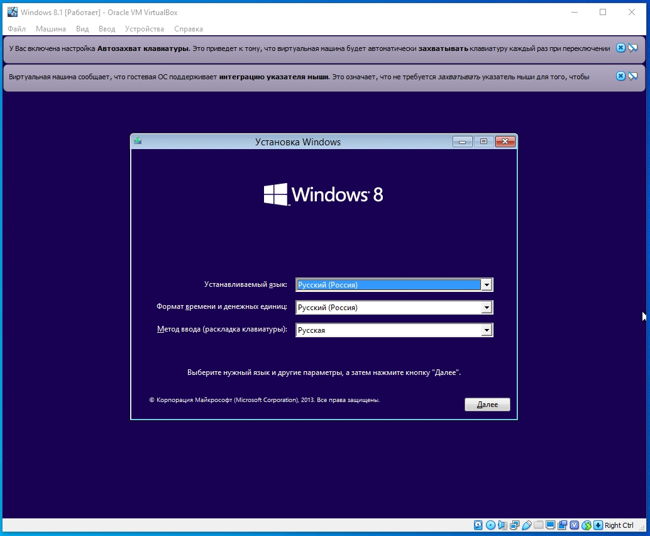
Task: Click the optical disk indicator in status bar
Action: (x=490, y=525)
